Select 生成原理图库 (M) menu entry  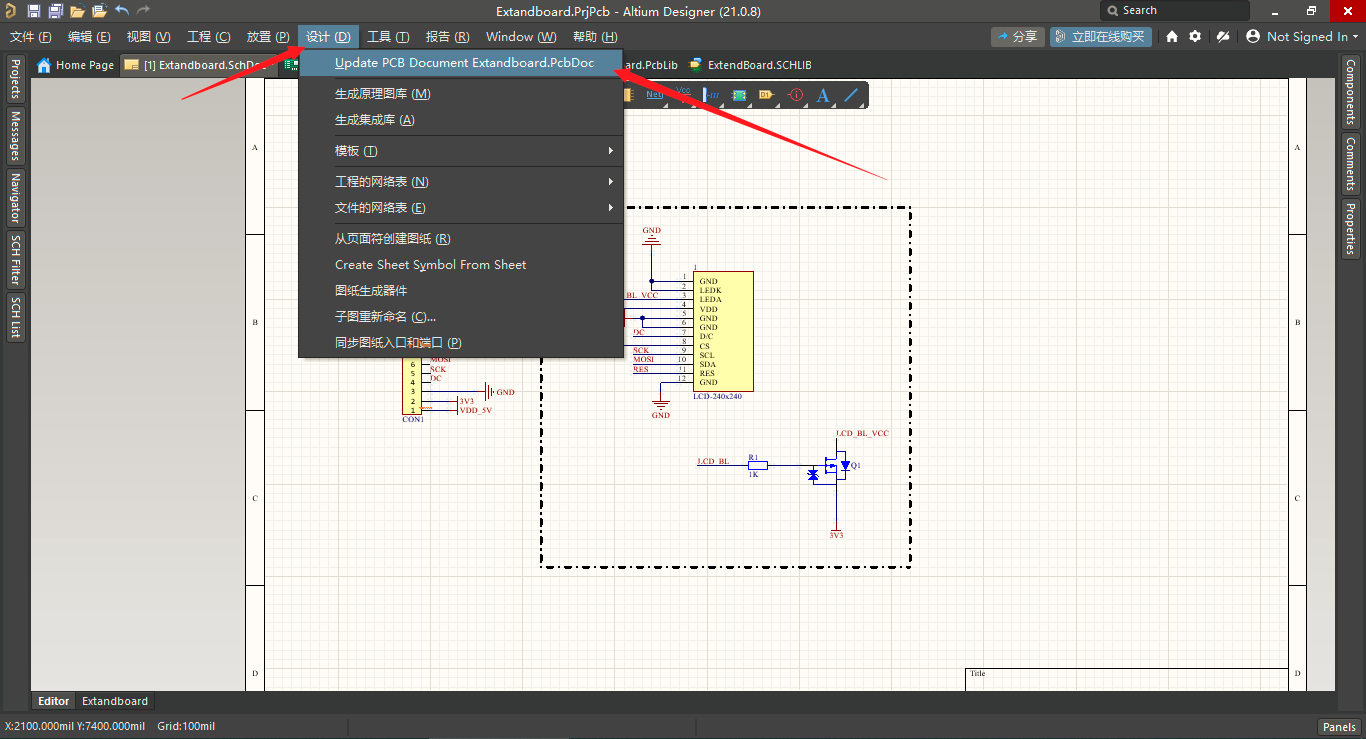pyautogui.click(x=461, y=94)
